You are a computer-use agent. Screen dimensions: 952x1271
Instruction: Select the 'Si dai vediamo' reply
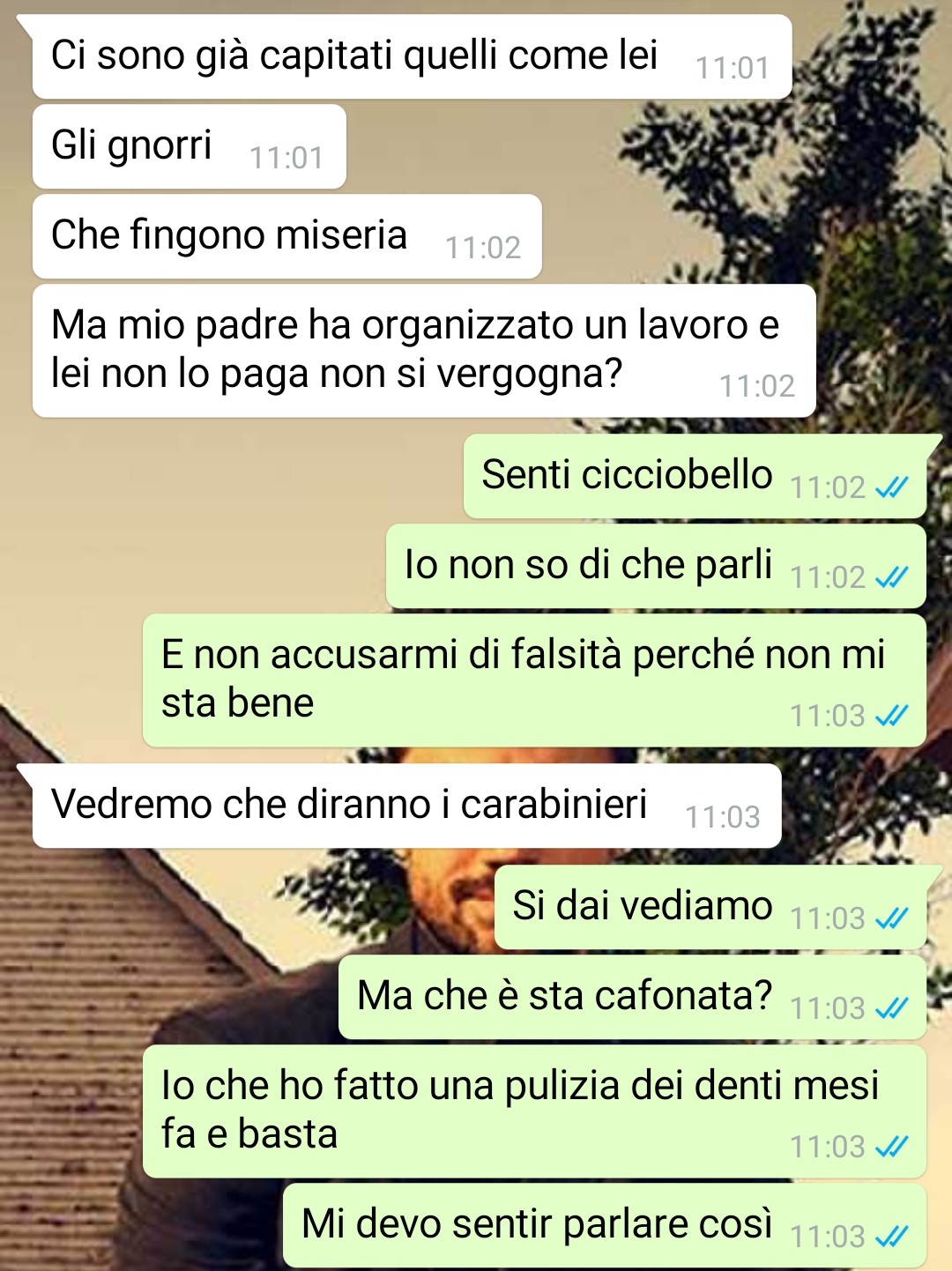pos(710,907)
